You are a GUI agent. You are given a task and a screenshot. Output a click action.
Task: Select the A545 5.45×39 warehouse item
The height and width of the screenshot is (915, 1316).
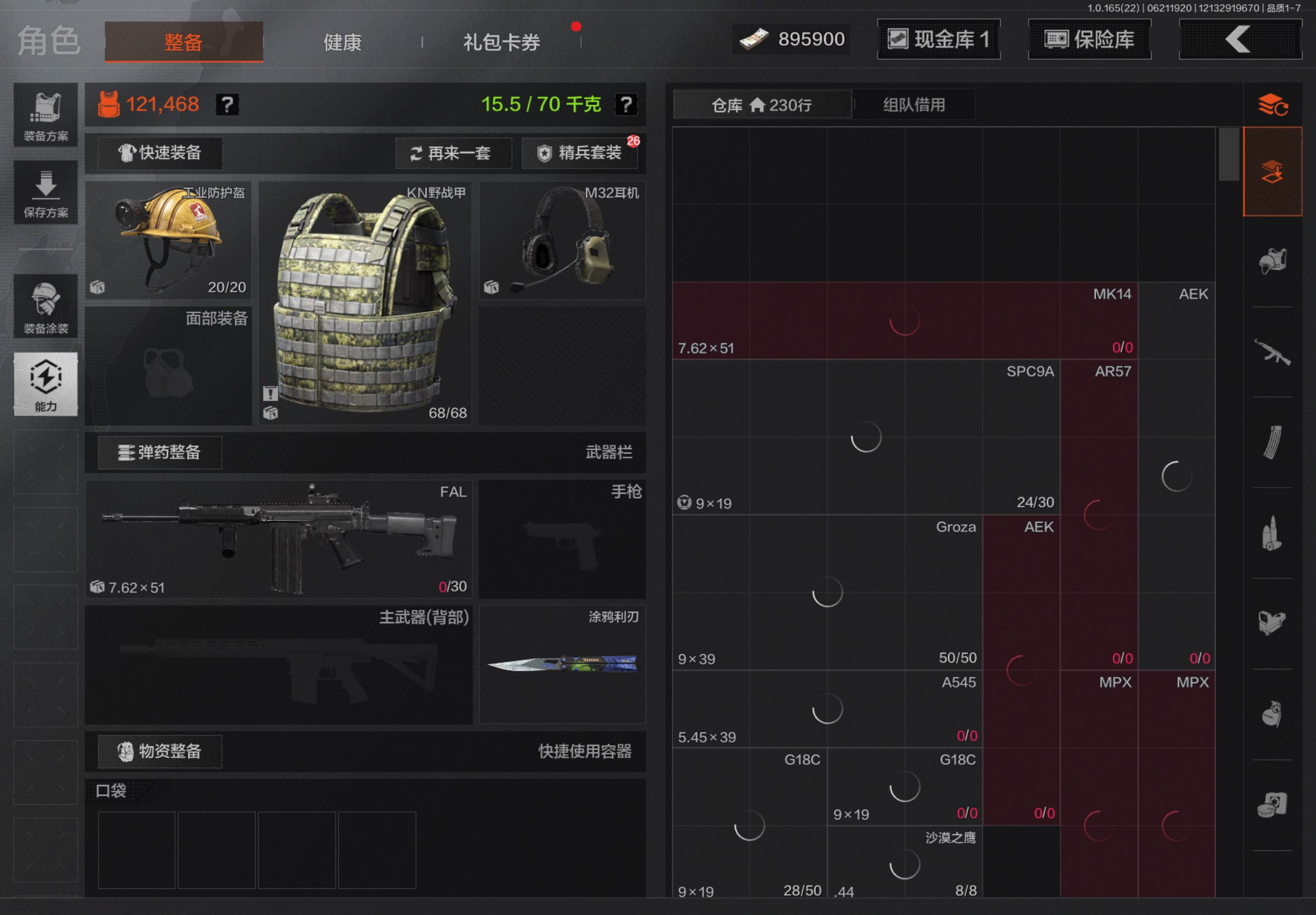[828, 709]
